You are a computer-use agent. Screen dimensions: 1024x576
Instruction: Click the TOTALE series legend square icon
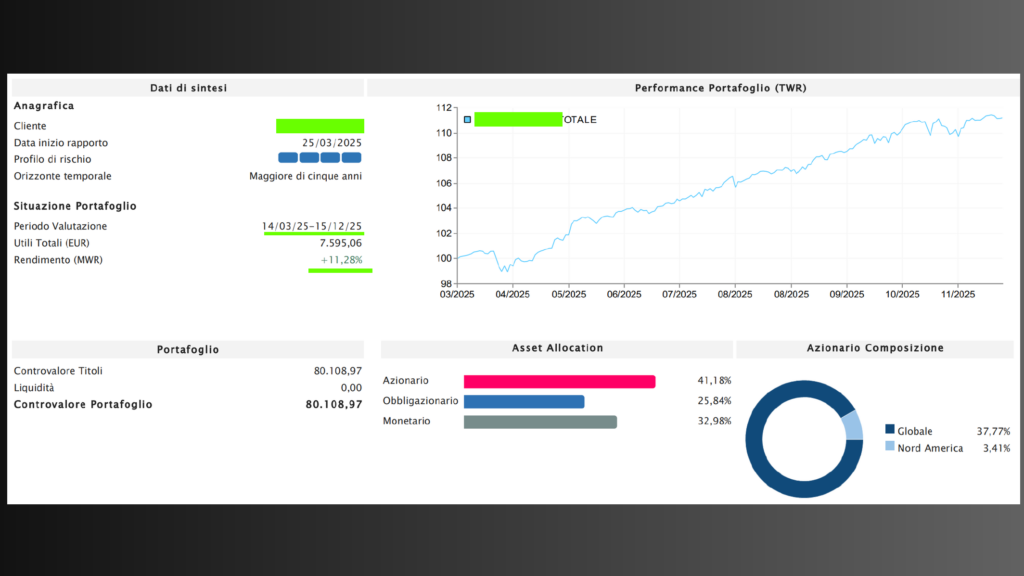467,120
